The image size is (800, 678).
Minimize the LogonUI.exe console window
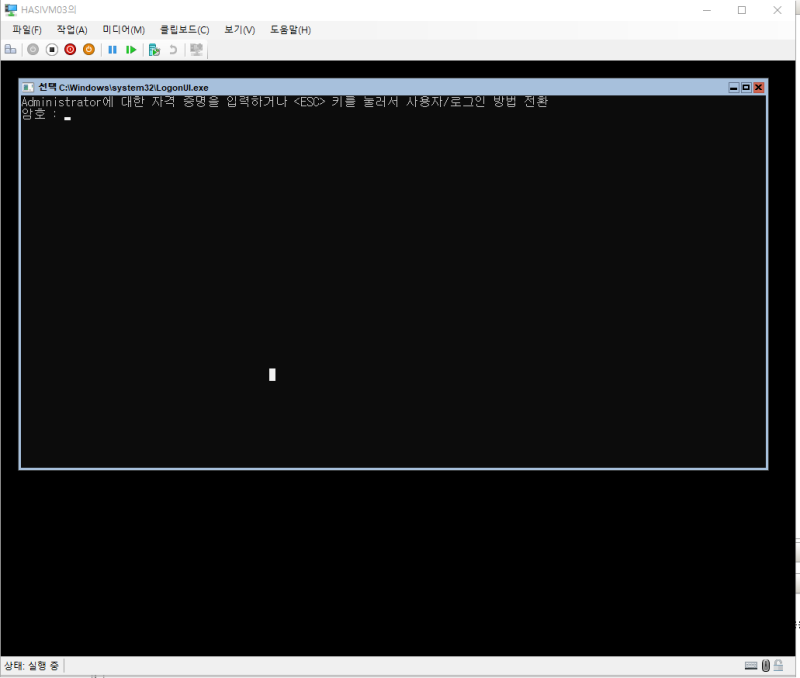(734, 87)
